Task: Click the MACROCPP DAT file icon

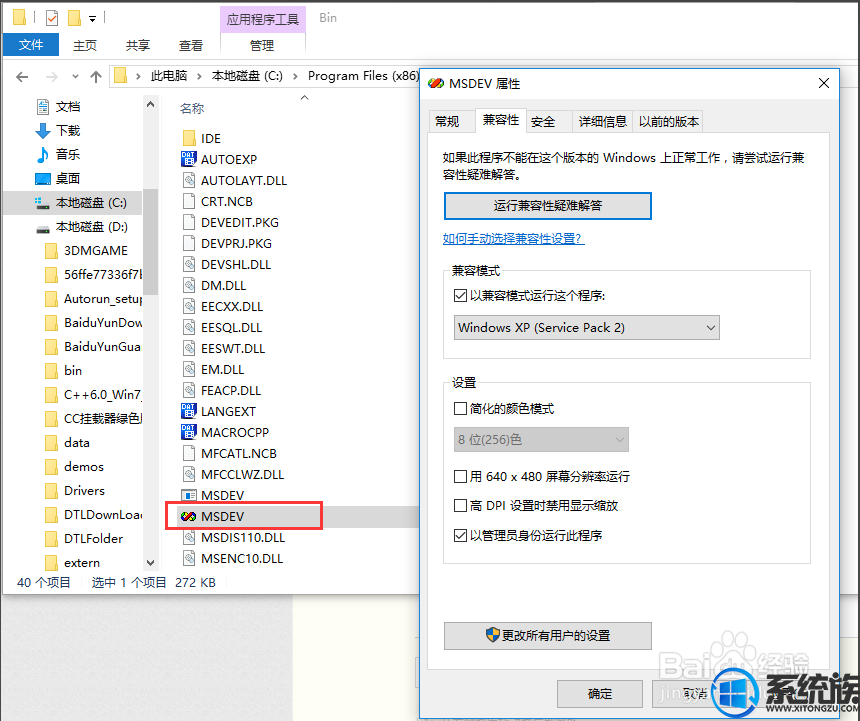Action: (189, 432)
